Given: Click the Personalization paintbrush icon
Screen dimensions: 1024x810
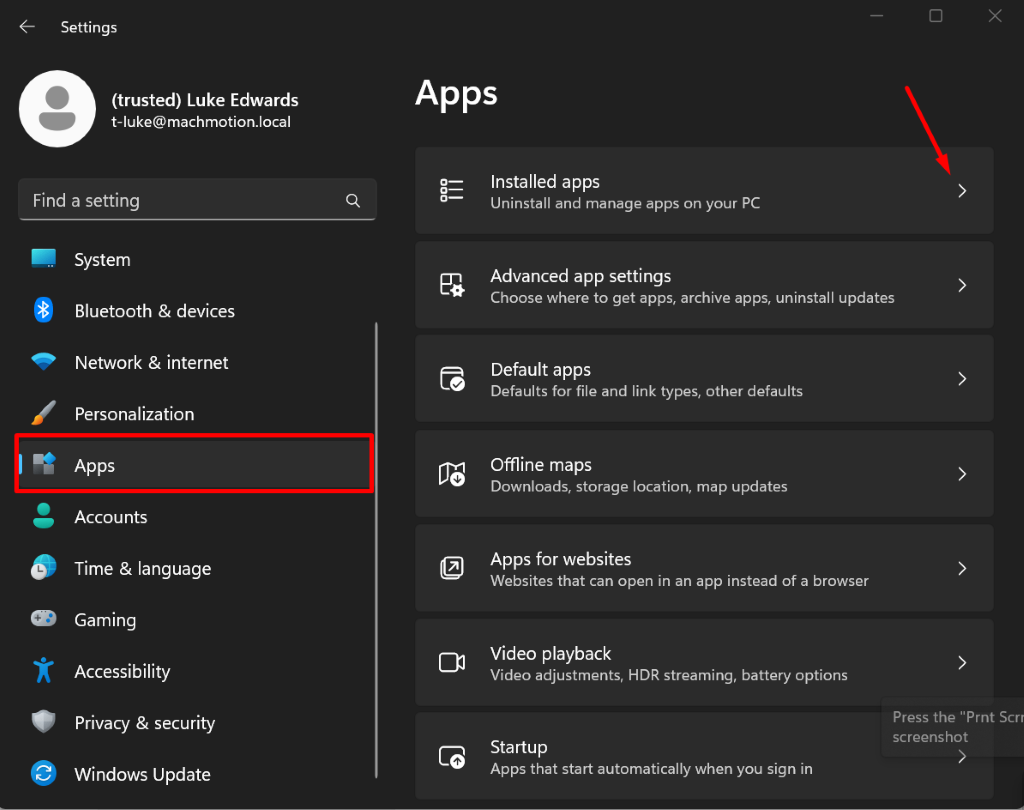Looking at the screenshot, I should click(x=43, y=414).
